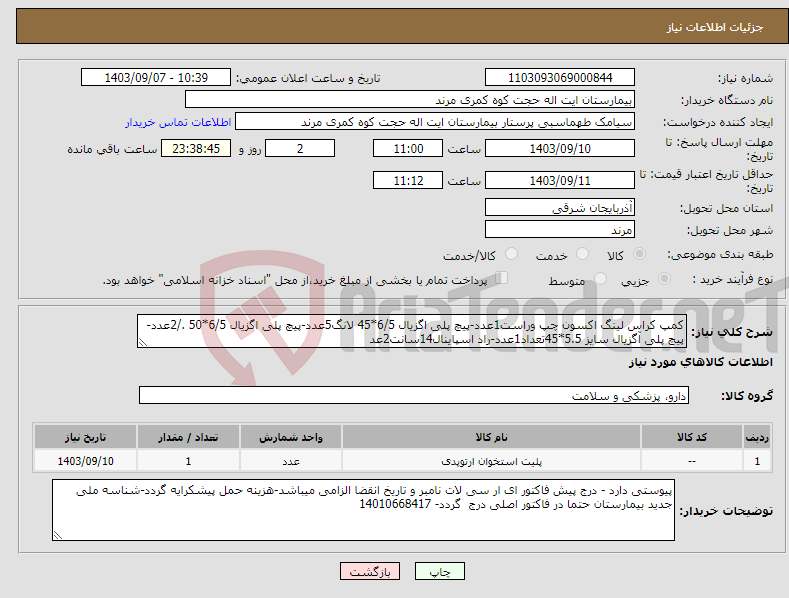Choose the متوسط purchase type radio
The image size is (789, 598).
[600, 278]
